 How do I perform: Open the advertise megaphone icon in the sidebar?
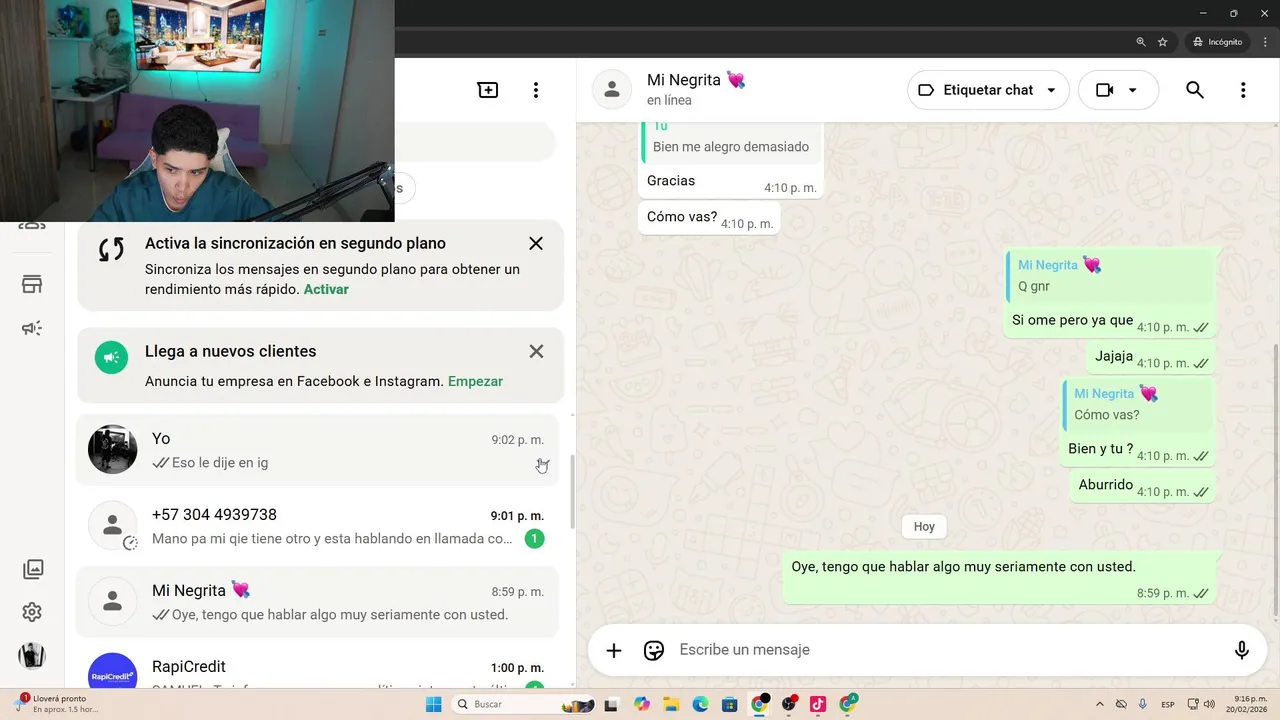(32, 328)
